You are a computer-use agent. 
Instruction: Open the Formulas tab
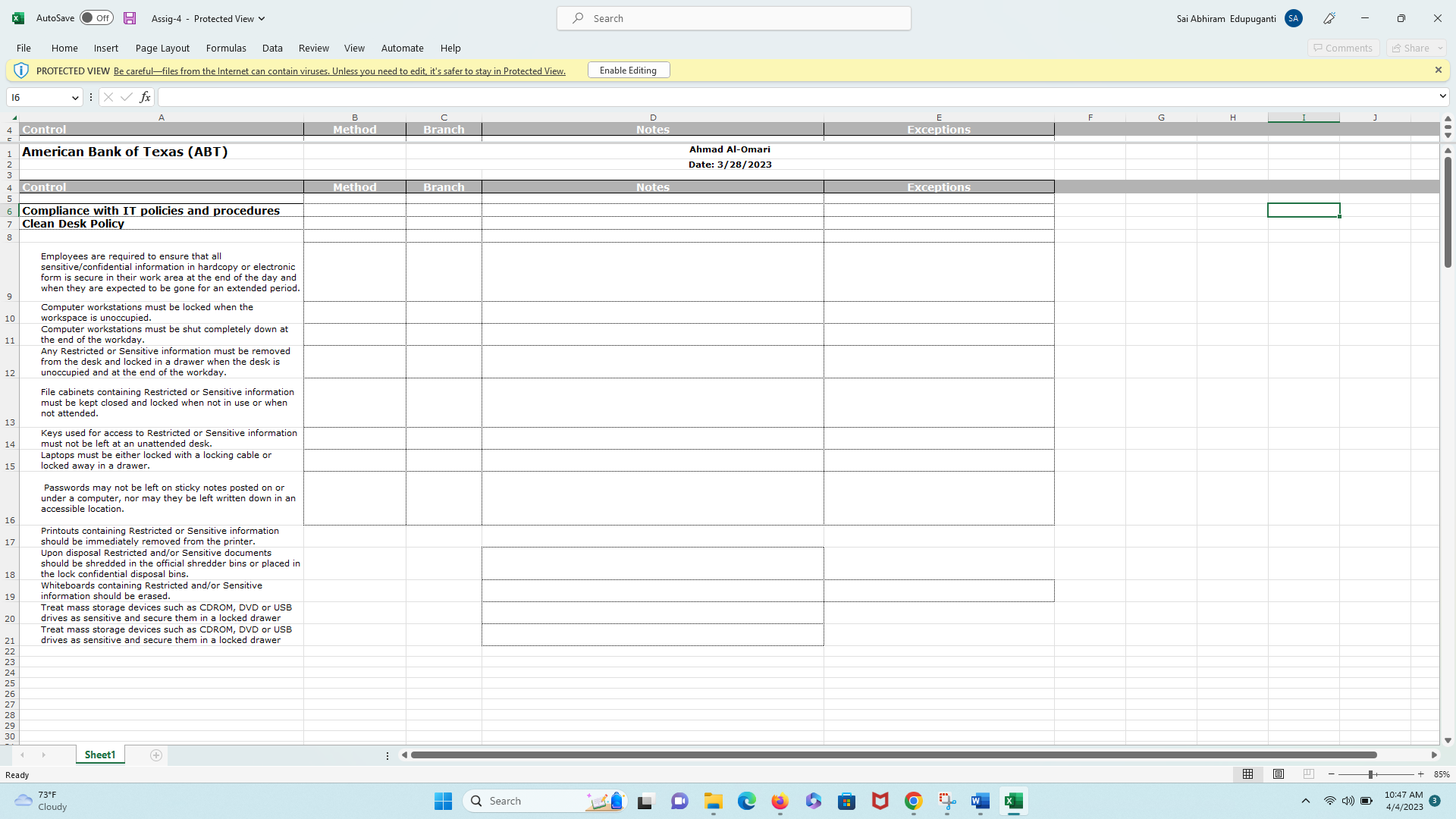click(226, 48)
